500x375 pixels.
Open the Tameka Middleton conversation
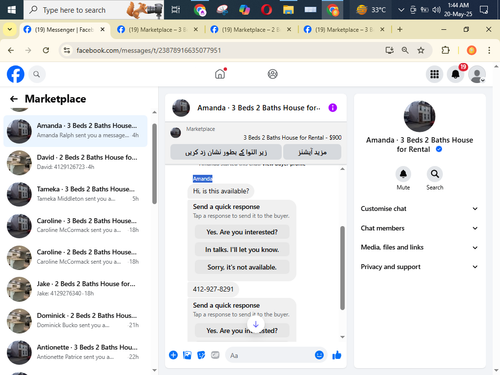coord(75,194)
